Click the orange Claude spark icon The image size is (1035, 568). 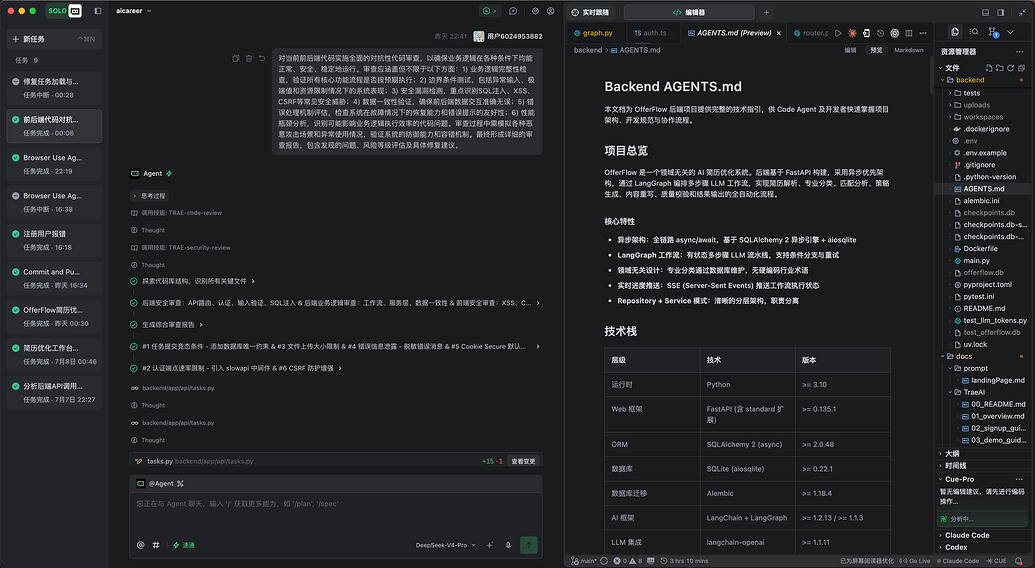coord(852,33)
